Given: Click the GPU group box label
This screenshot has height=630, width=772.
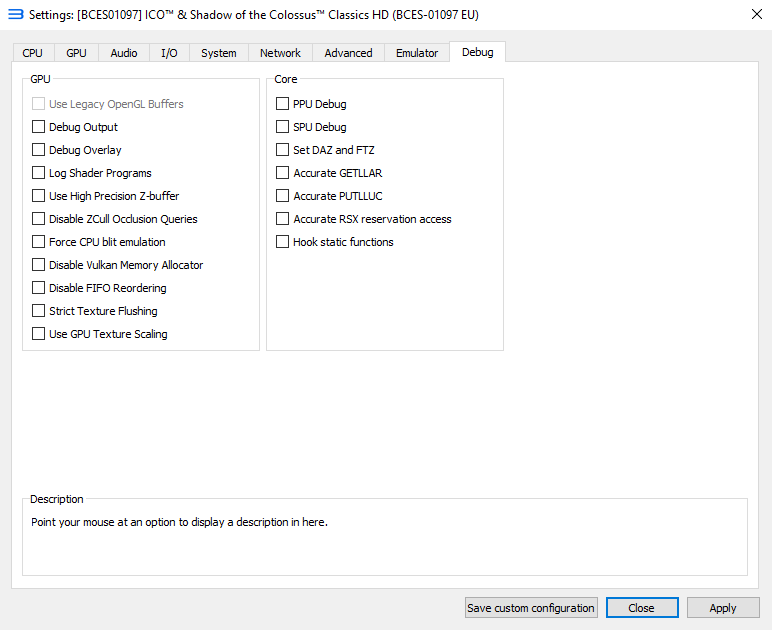Looking at the screenshot, I should (x=40, y=79).
